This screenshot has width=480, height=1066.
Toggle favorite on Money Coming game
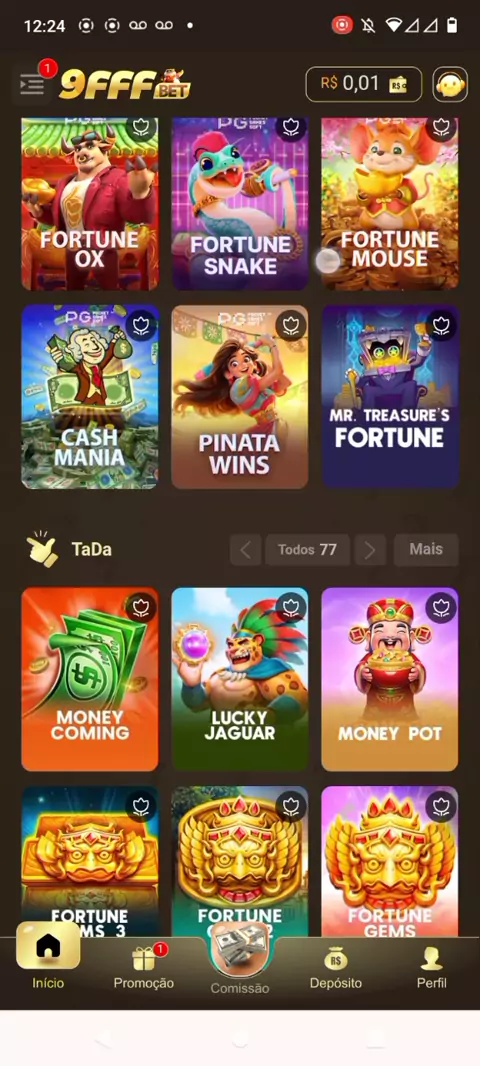tap(141, 606)
